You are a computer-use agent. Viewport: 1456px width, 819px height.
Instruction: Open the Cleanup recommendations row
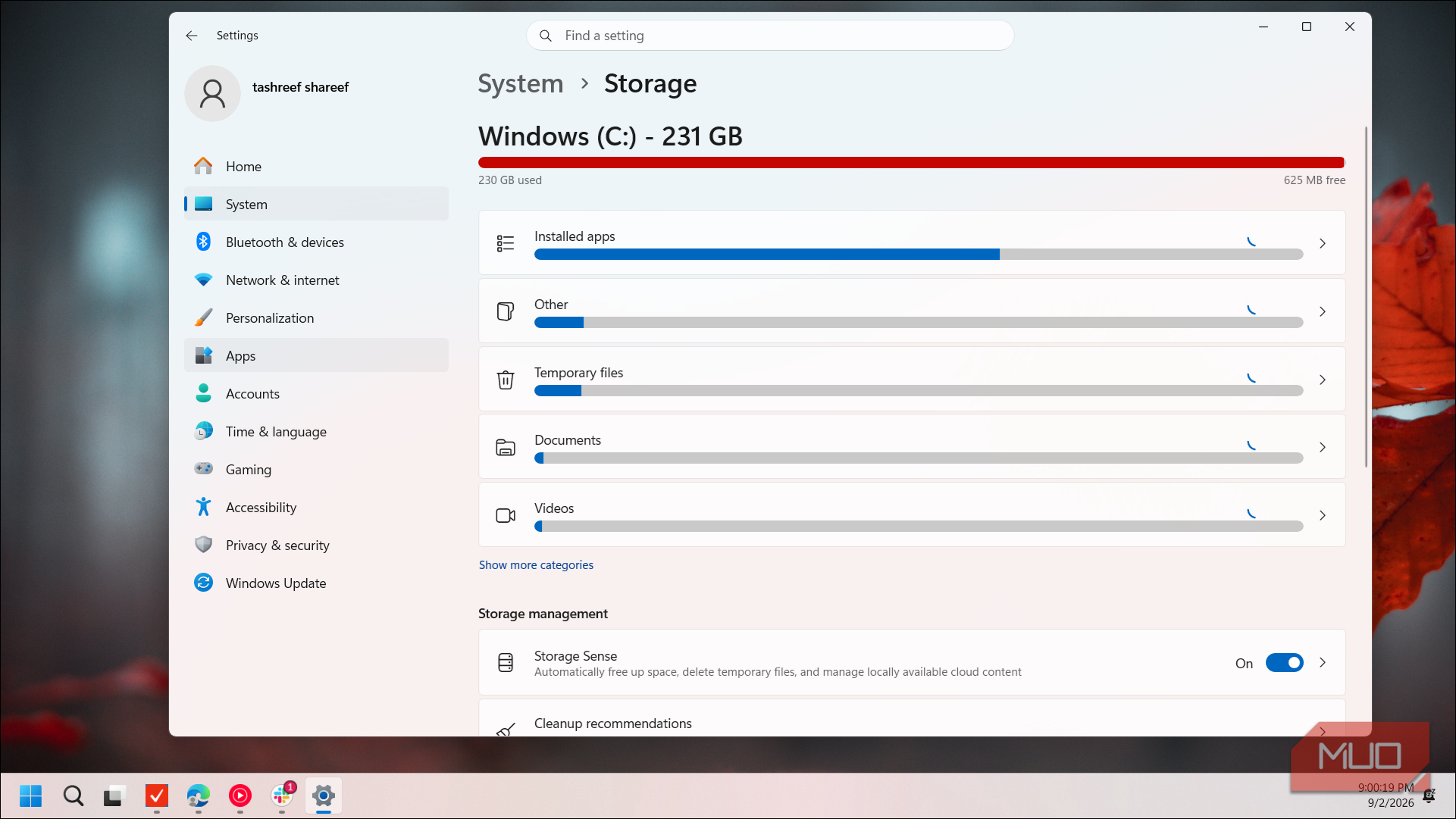click(912, 718)
